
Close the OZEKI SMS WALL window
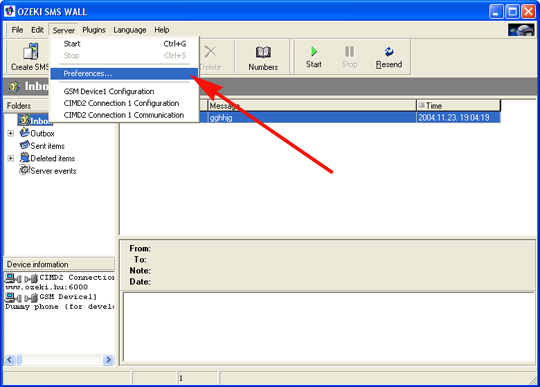click(x=528, y=12)
